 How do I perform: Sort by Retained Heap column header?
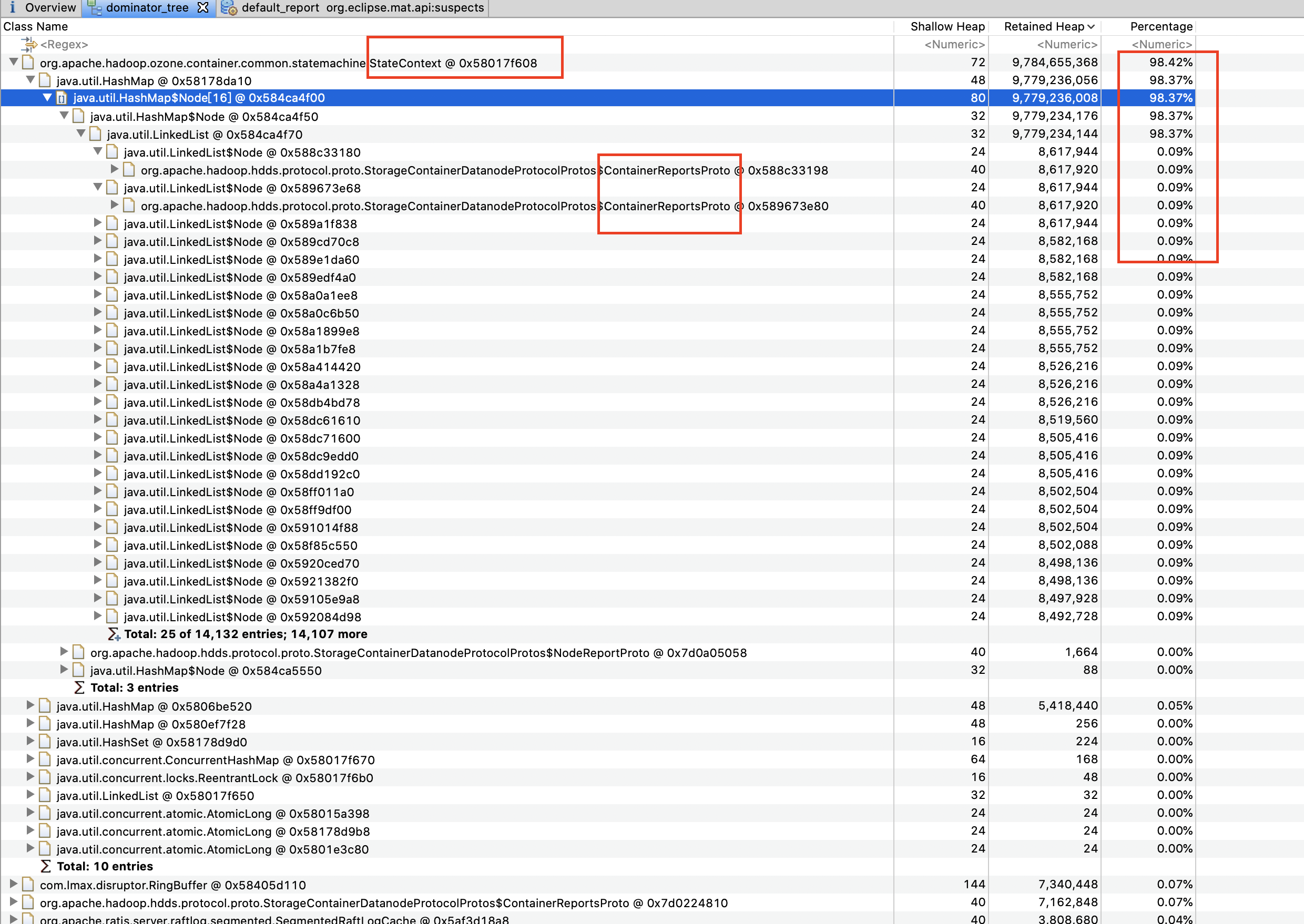(1044, 26)
